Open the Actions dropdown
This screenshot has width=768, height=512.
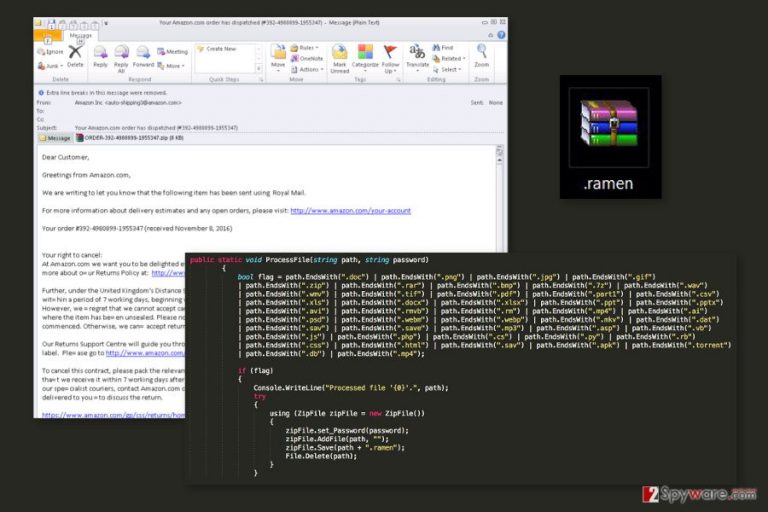coord(308,70)
